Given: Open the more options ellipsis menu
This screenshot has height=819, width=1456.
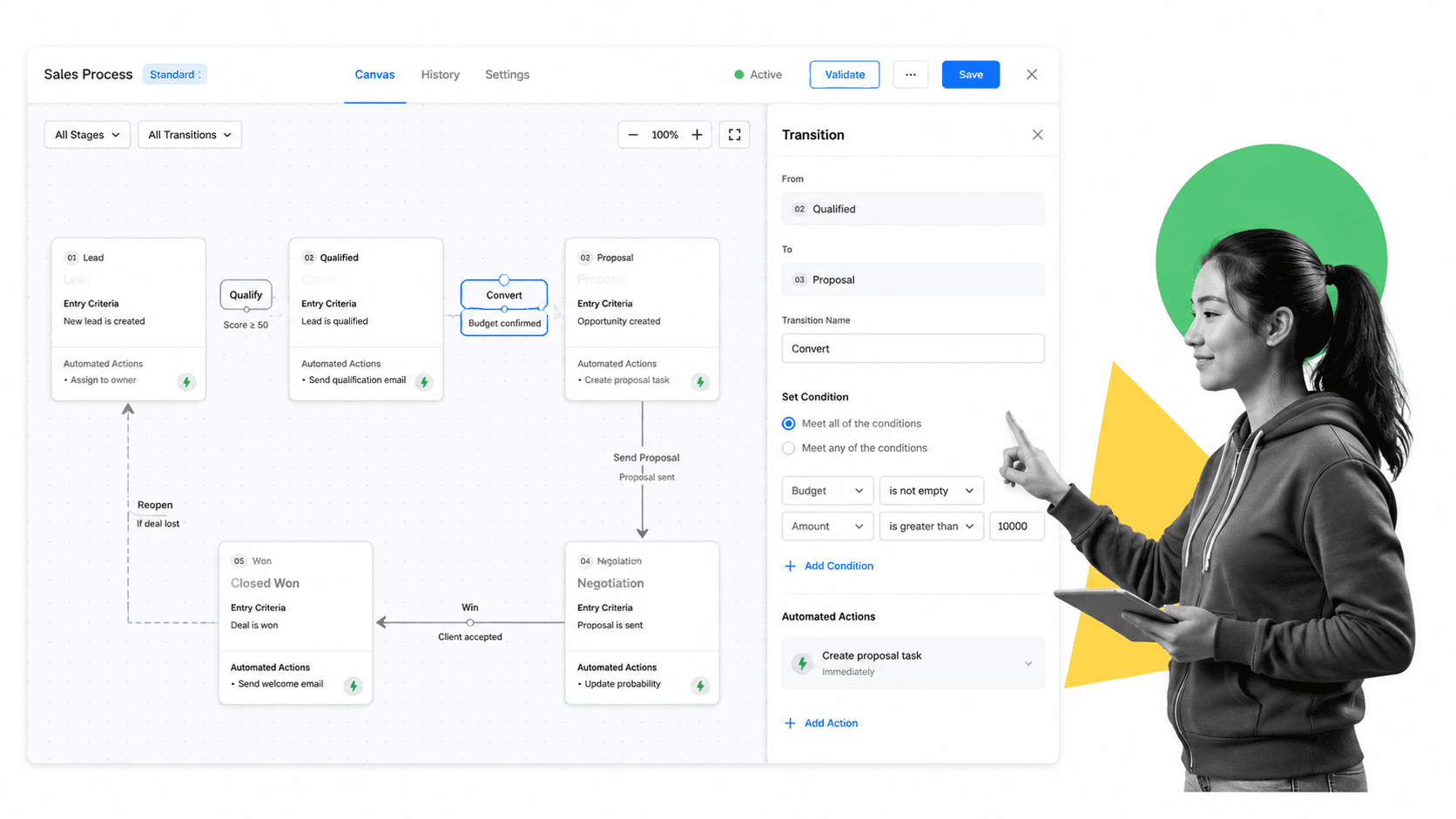Looking at the screenshot, I should (910, 75).
